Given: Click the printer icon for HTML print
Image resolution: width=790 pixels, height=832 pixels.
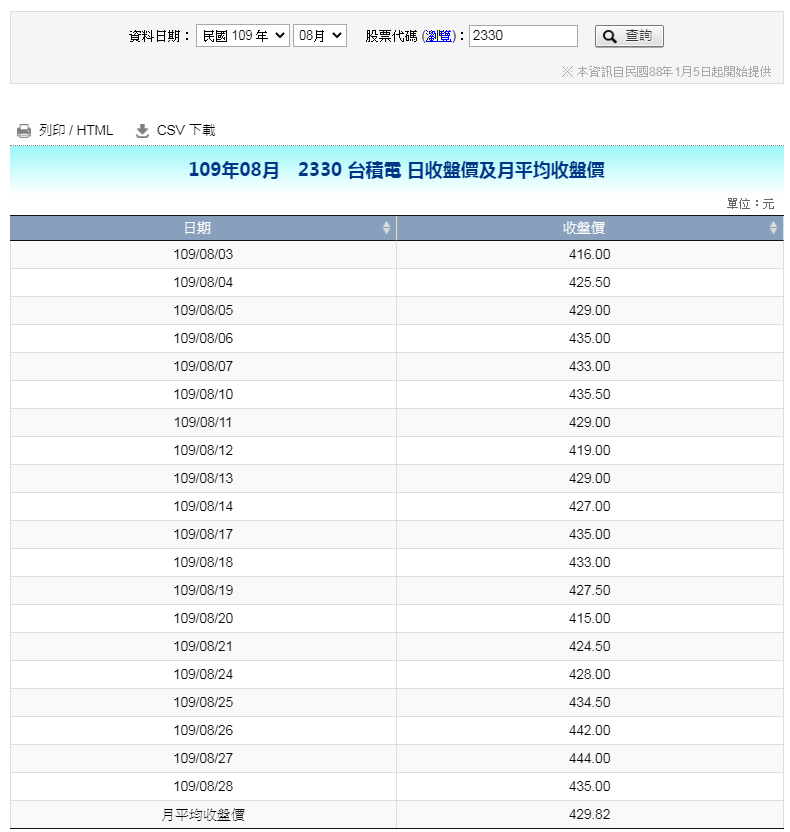Looking at the screenshot, I should tap(24, 131).
